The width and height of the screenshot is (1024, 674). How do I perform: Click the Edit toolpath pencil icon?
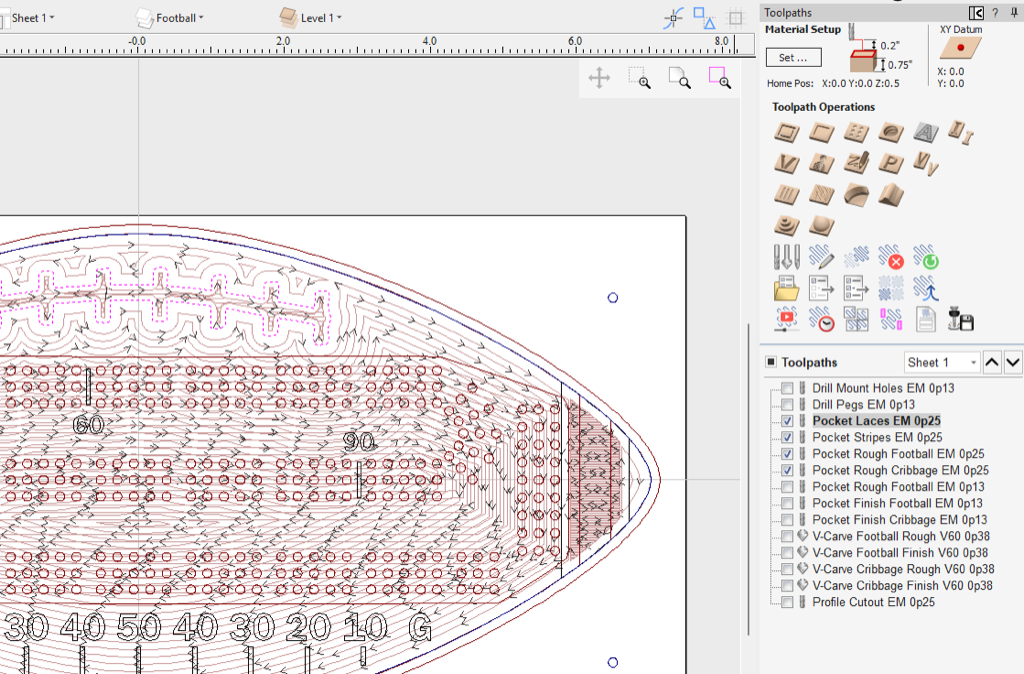[x=822, y=257]
